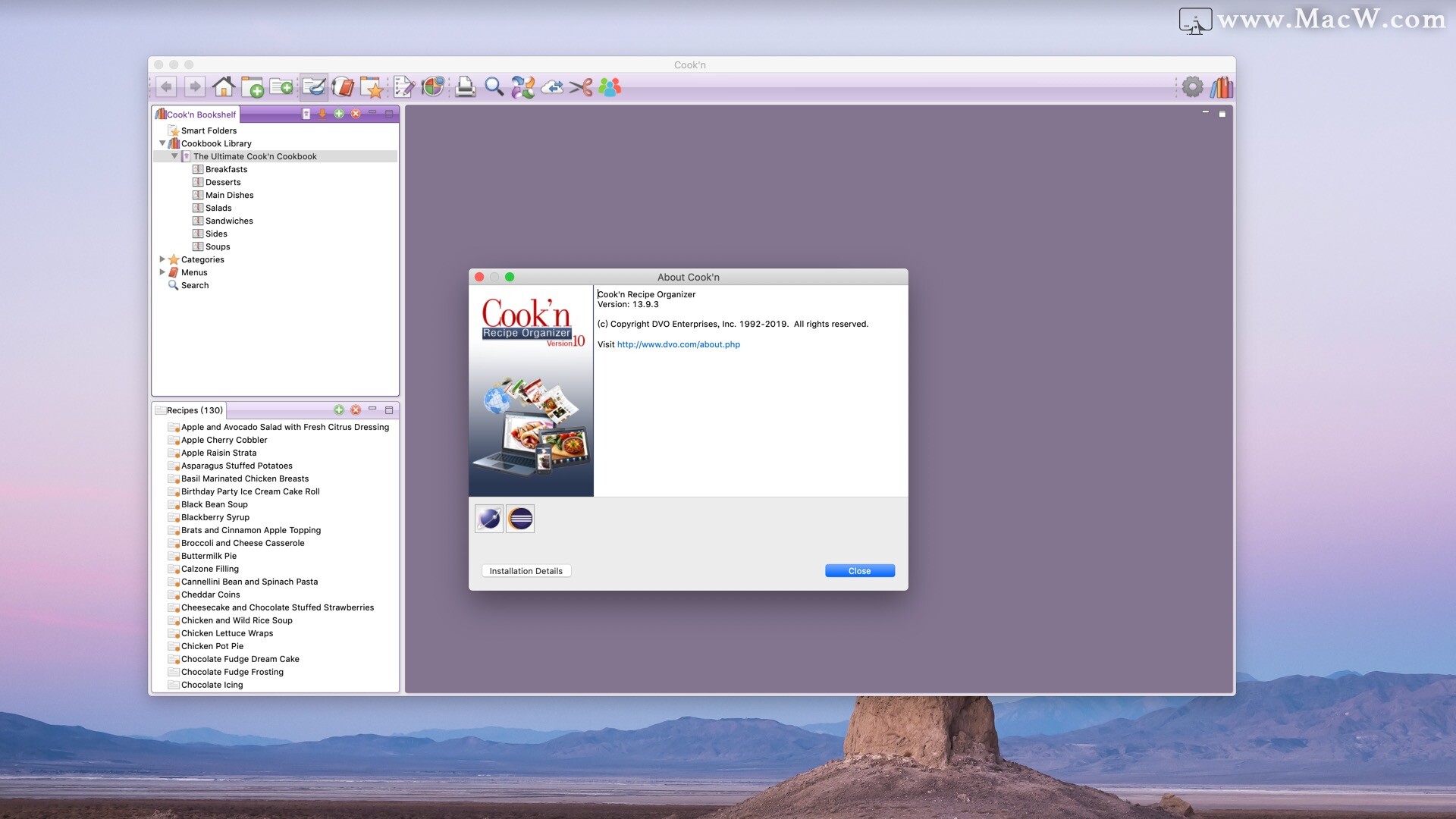Open the nutrition plate icon
1456x819 pixels.
(x=433, y=87)
